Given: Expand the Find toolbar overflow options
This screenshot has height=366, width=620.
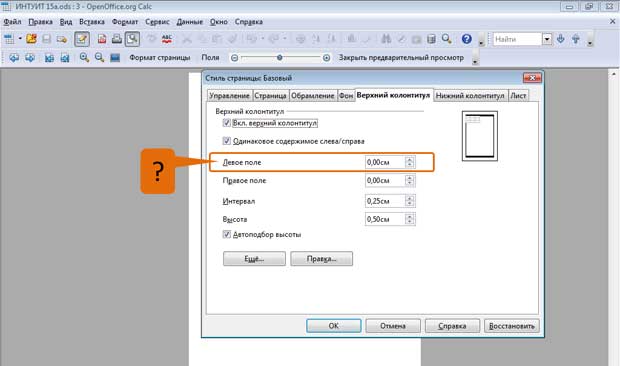Looking at the screenshot, I should [x=590, y=42].
